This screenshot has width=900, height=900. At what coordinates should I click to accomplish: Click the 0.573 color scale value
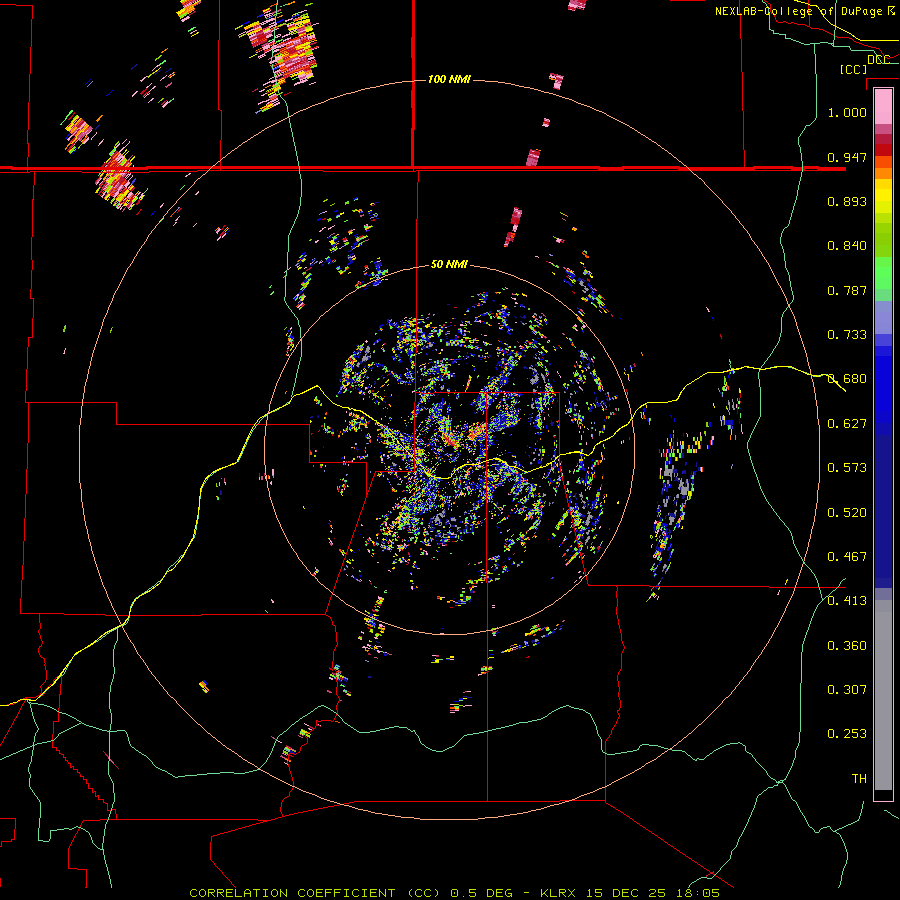[x=847, y=468]
